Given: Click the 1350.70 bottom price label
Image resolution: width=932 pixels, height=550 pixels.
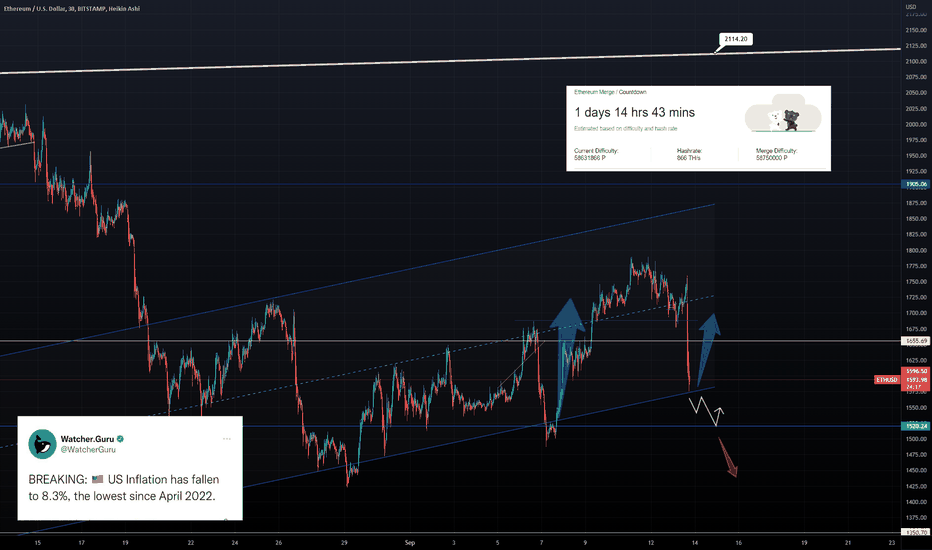Looking at the screenshot, I should click(916, 532).
